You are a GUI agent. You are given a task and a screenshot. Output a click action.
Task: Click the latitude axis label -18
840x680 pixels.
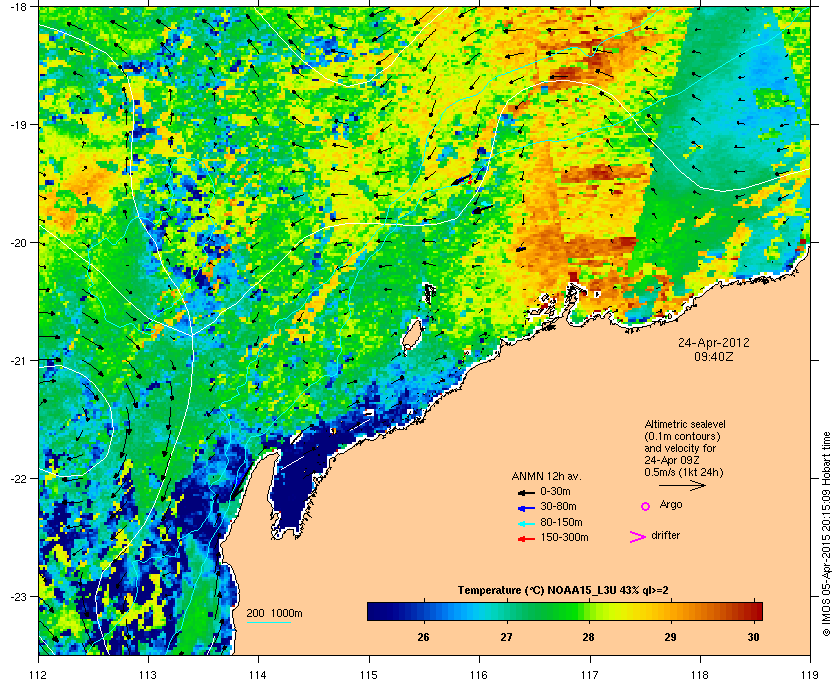coord(18,7)
